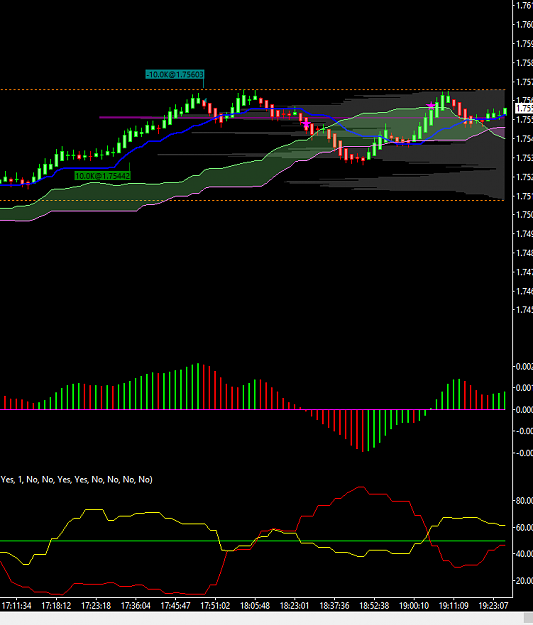Click the 17:23:18 time axis label
Image resolution: width=533 pixels, height=625 pixels.
(x=96, y=606)
